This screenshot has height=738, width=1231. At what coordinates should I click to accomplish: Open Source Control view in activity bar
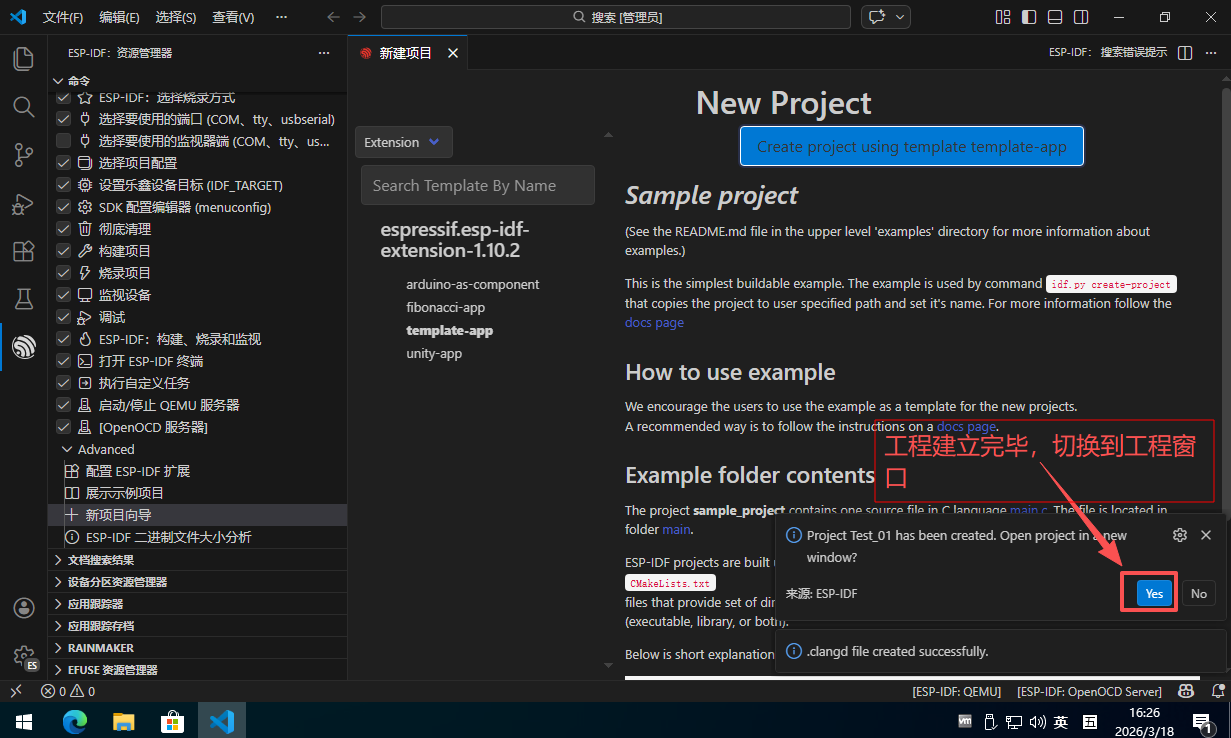click(23, 154)
